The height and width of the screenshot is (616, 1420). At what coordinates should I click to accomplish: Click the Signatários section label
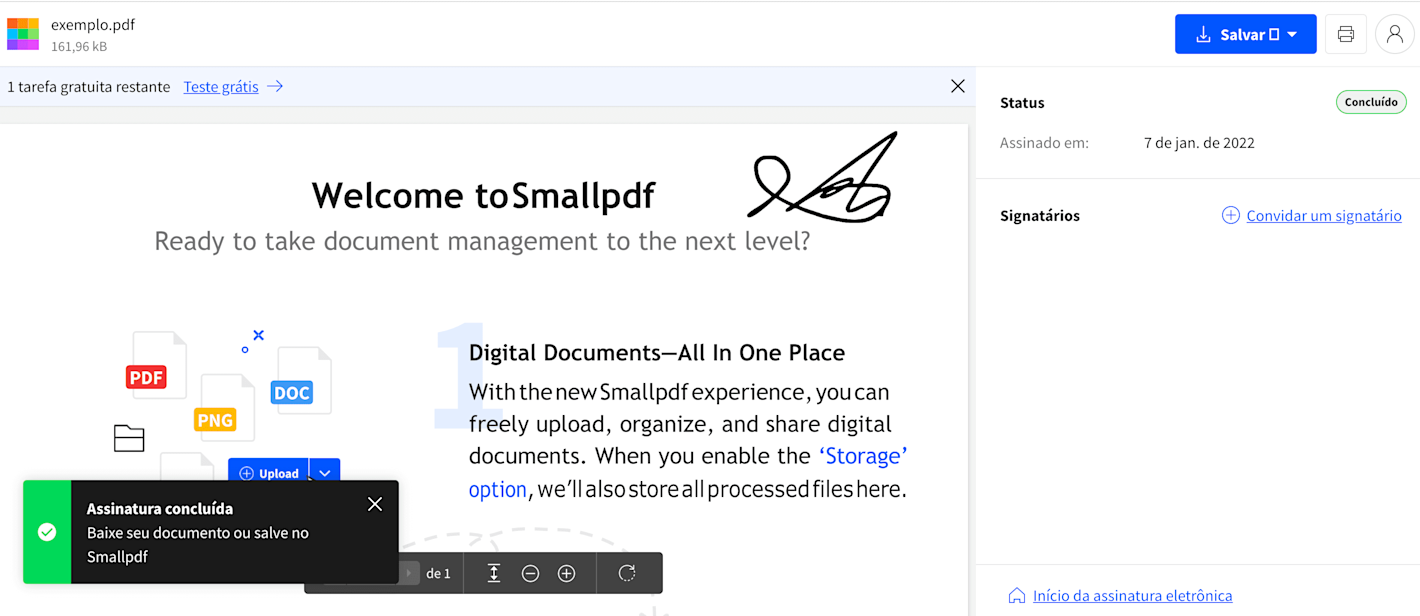pyautogui.click(x=1040, y=216)
